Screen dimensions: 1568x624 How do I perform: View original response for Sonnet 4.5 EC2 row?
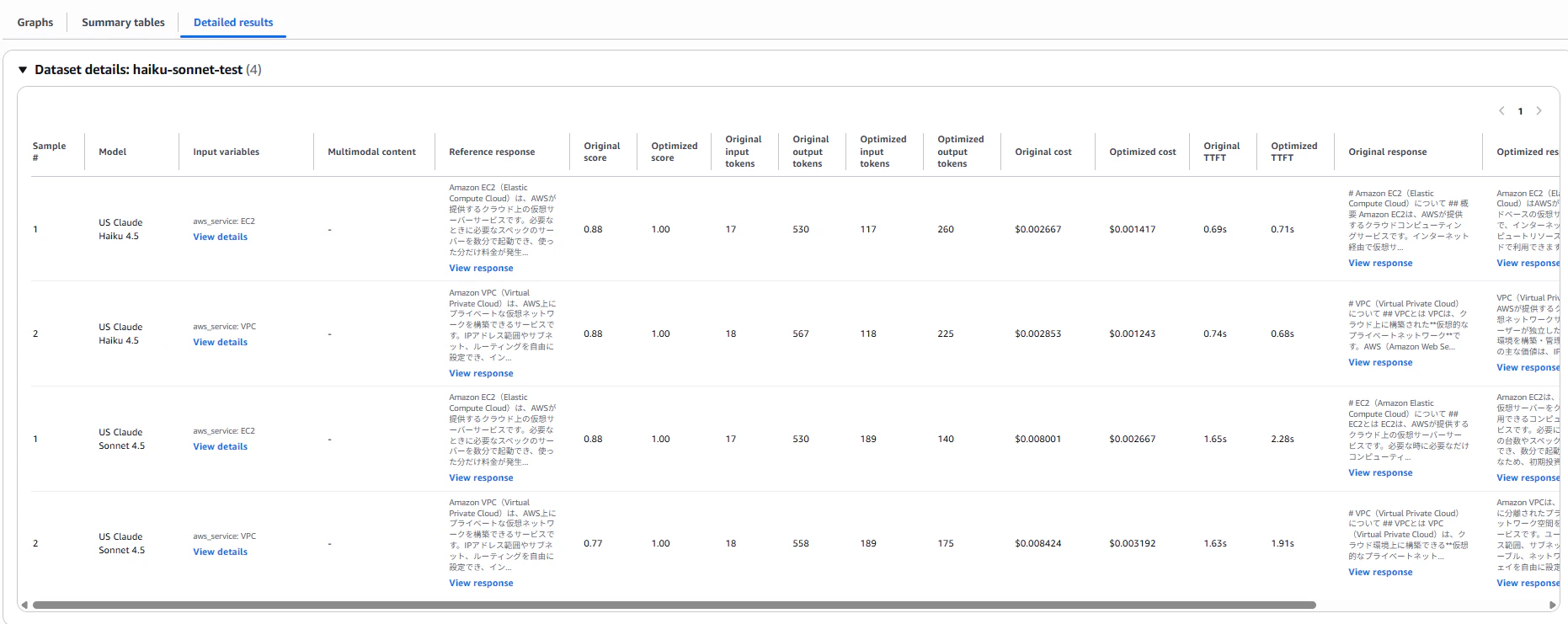click(x=1380, y=472)
